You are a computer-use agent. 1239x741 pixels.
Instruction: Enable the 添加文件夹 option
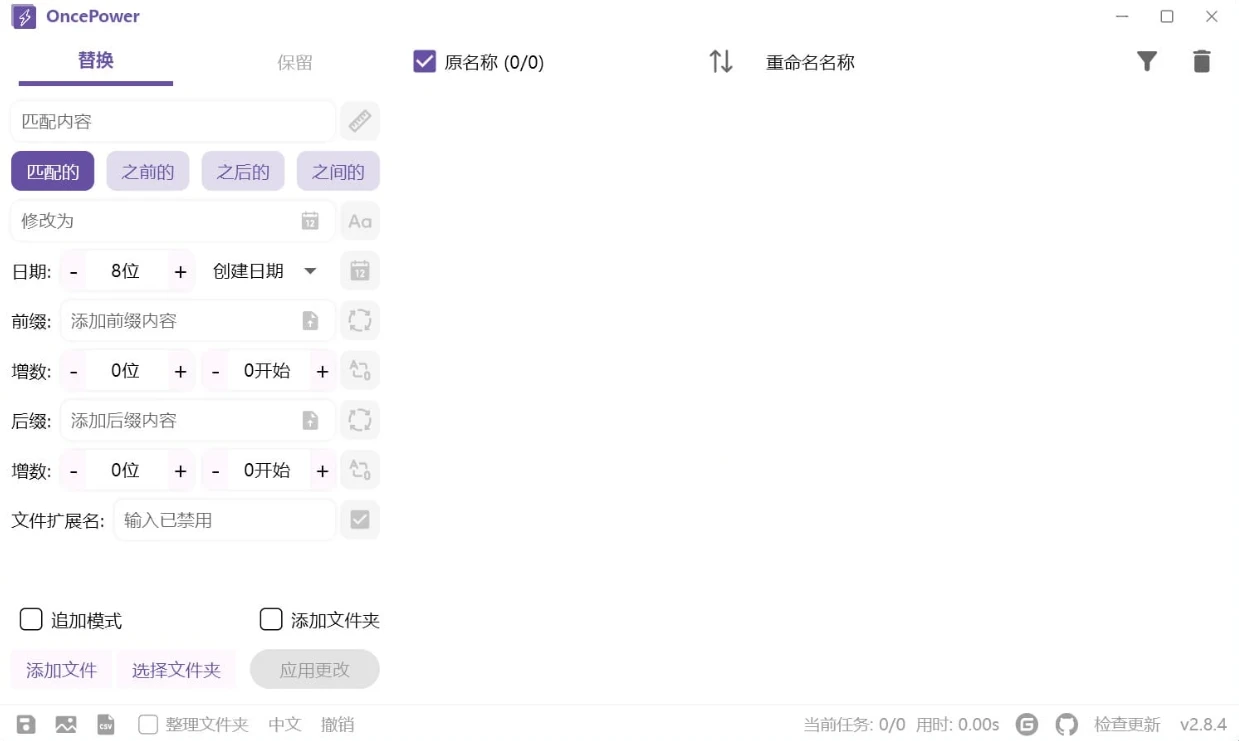pos(270,619)
